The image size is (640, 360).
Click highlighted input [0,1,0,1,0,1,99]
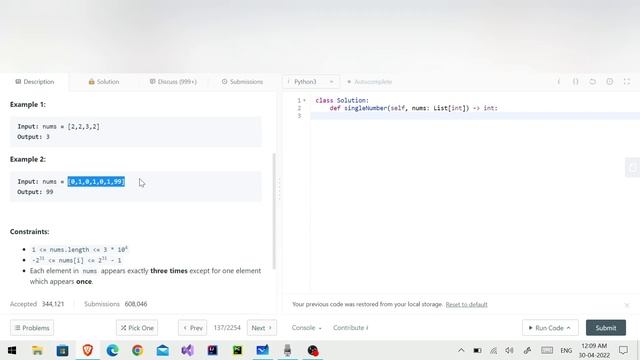click(96, 182)
